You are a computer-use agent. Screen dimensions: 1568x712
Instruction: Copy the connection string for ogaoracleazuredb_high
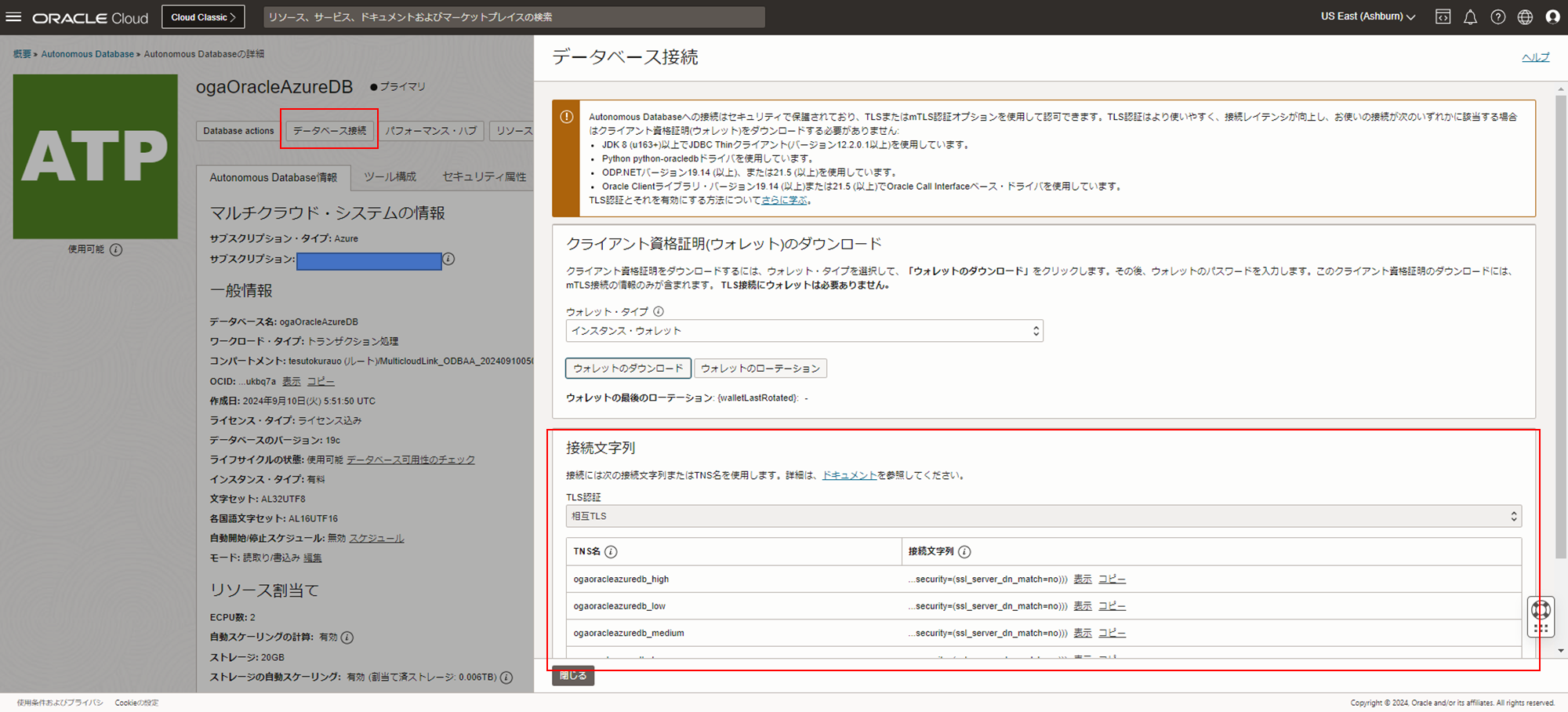tap(1112, 579)
